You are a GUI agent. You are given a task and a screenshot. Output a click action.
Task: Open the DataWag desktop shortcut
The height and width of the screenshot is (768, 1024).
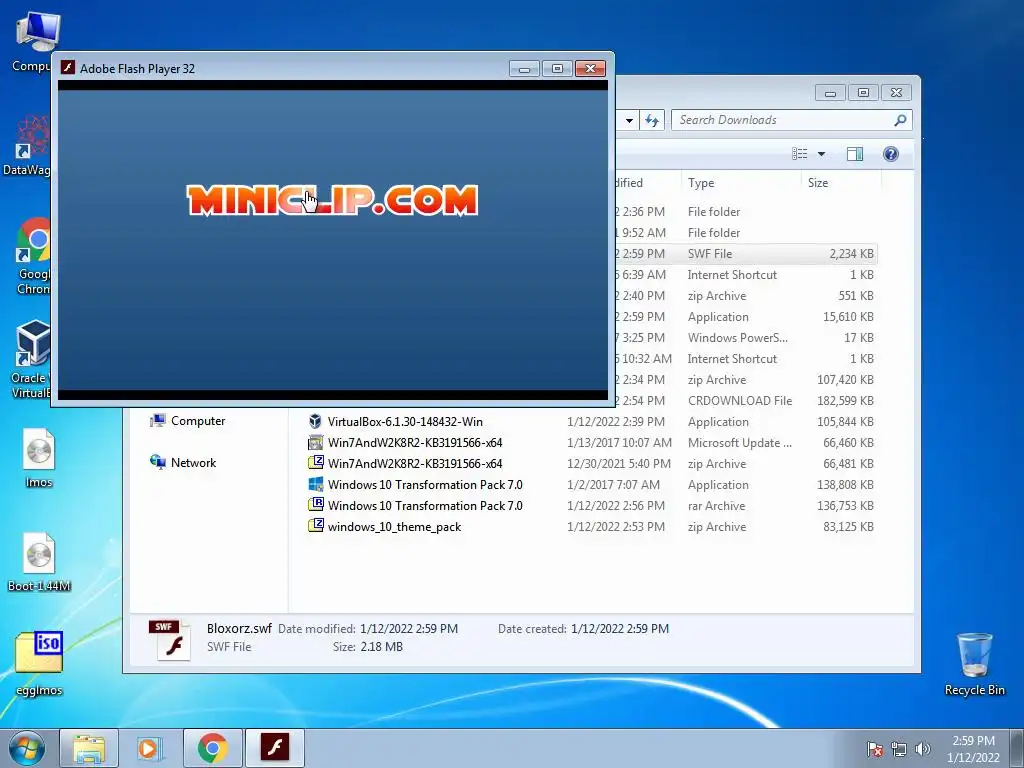[29, 145]
